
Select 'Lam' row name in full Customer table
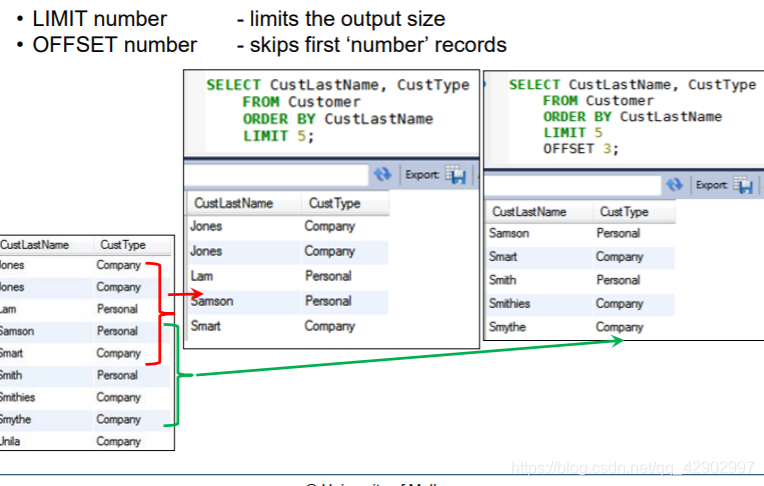(x=8, y=309)
